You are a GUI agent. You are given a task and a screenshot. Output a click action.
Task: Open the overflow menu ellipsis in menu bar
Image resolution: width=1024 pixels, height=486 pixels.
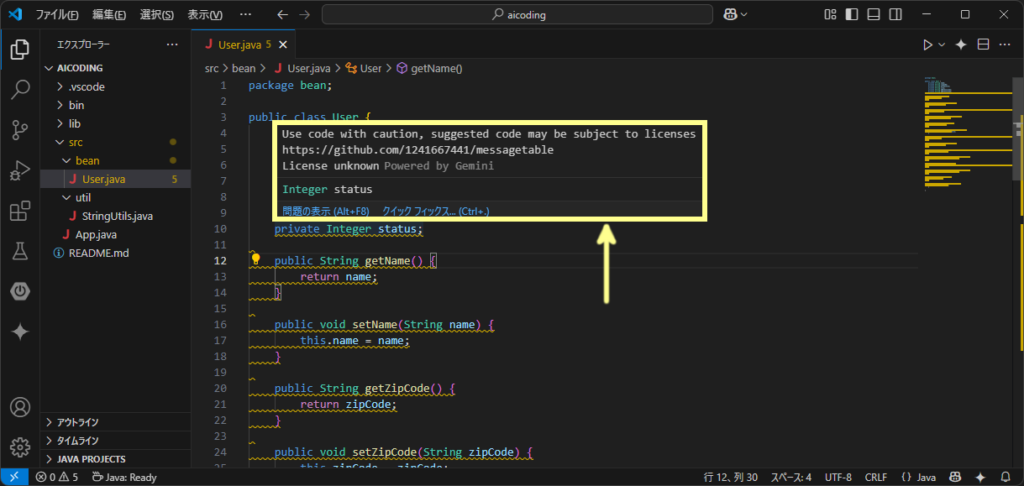pos(245,14)
